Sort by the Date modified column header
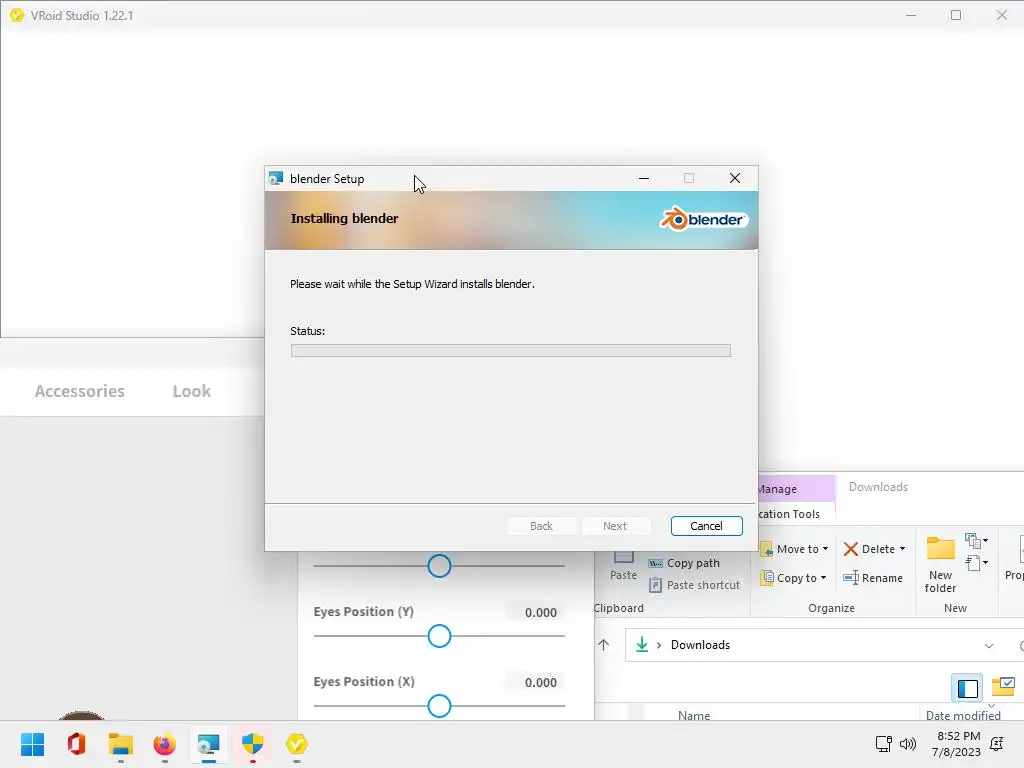The image size is (1024, 768). coord(963,715)
